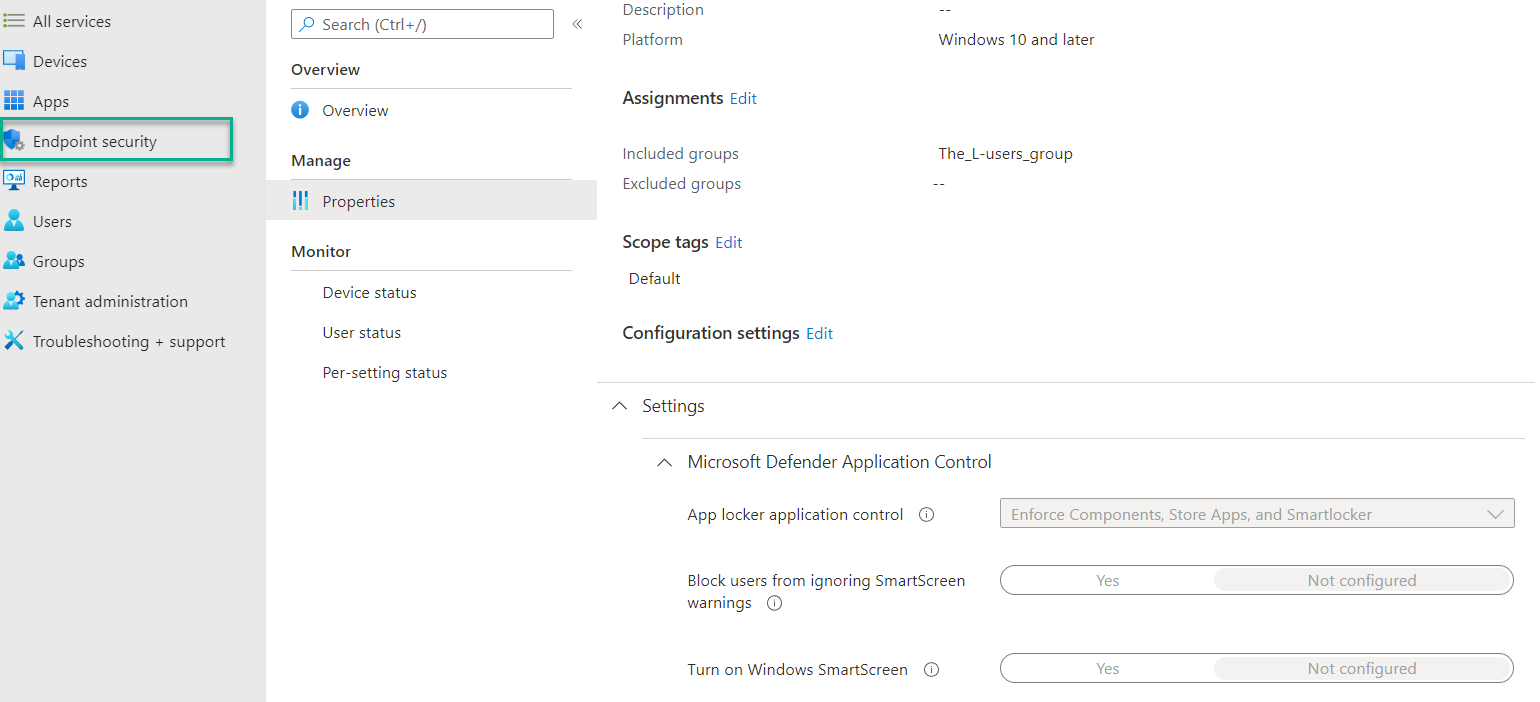The image size is (1540, 702).
Task: Click the Devices monitor icon
Action: [14, 61]
